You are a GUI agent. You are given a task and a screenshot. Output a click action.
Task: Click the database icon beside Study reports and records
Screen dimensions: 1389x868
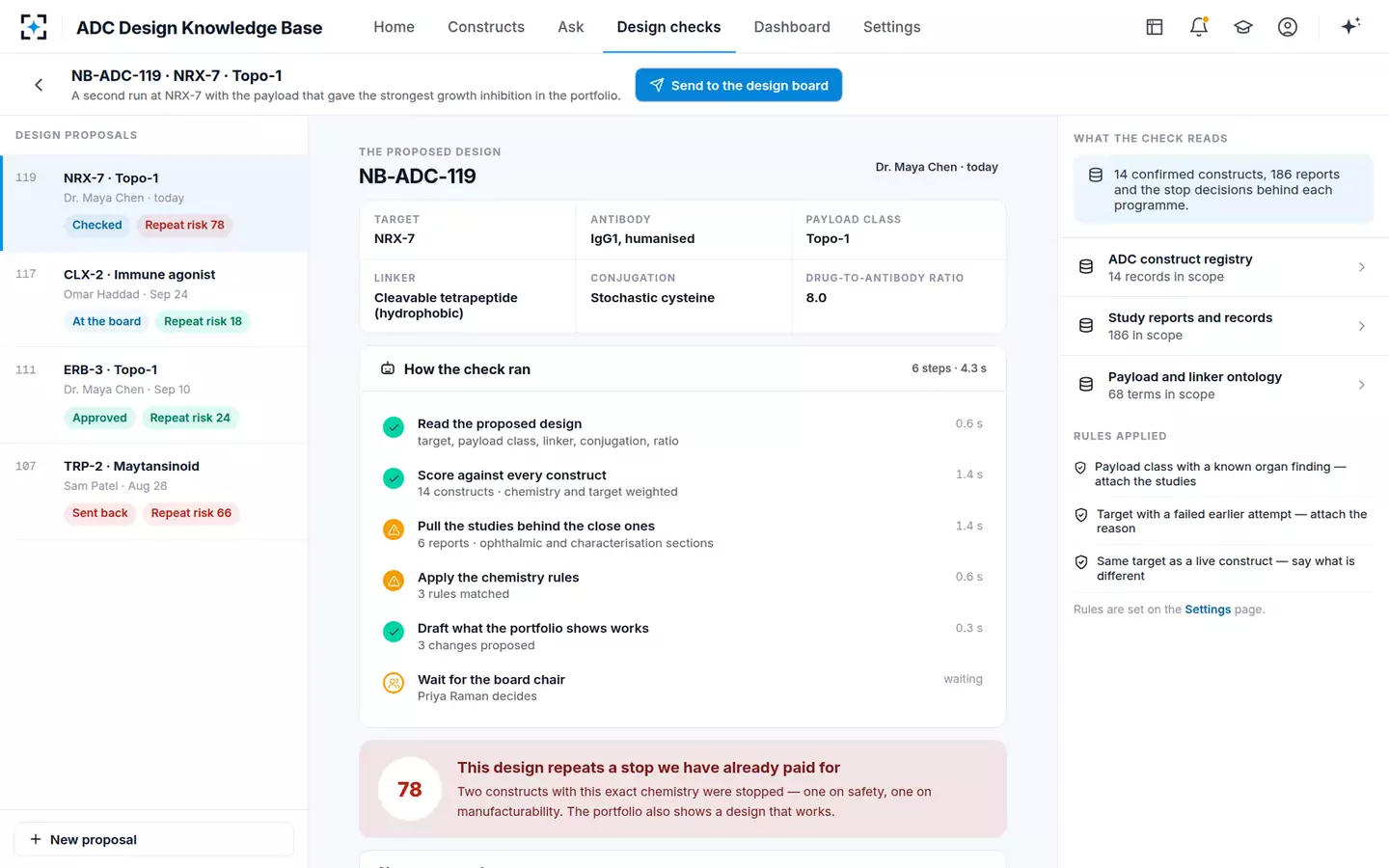pos(1086,326)
